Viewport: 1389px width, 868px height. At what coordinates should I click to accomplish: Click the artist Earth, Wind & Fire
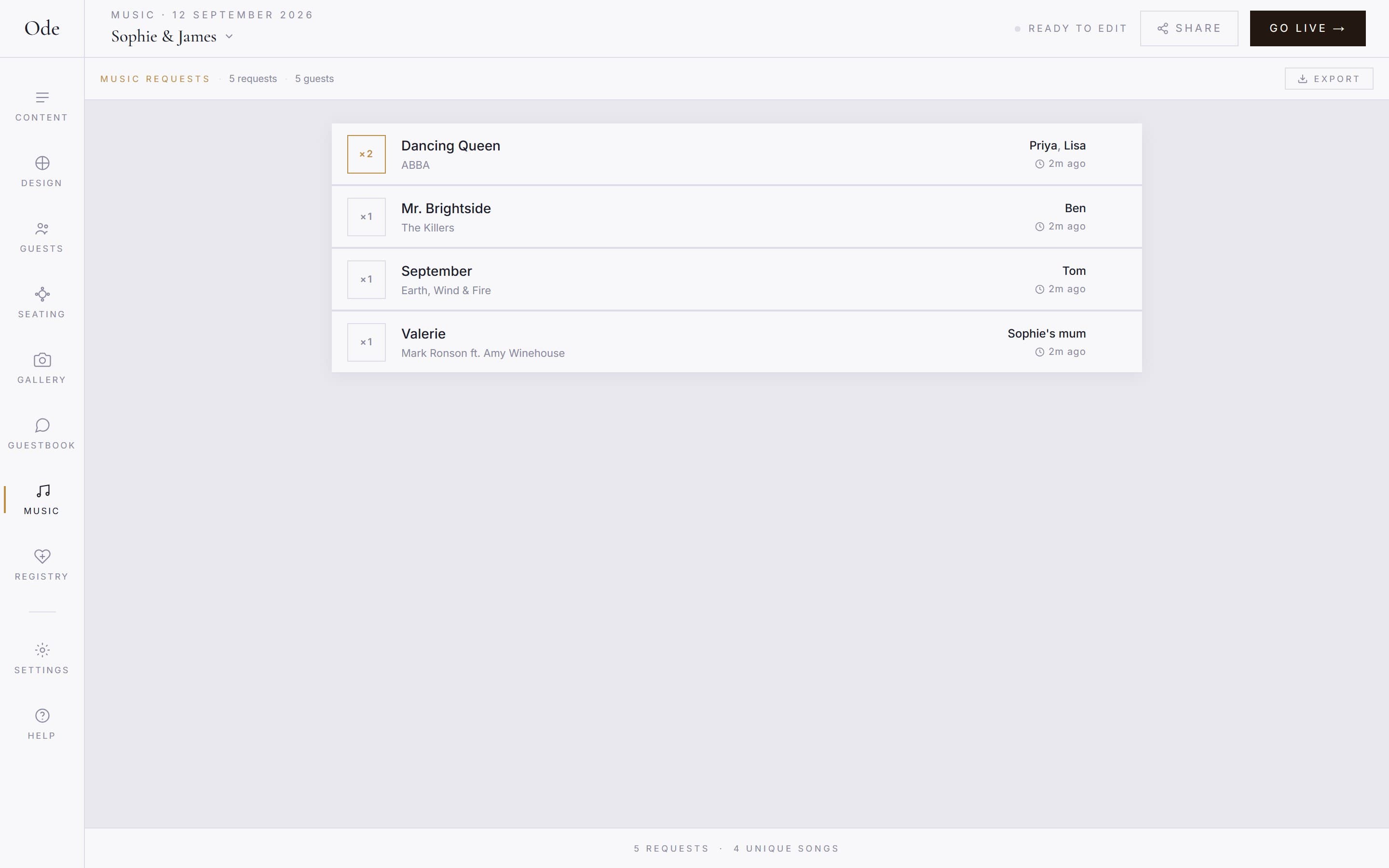pos(446,290)
